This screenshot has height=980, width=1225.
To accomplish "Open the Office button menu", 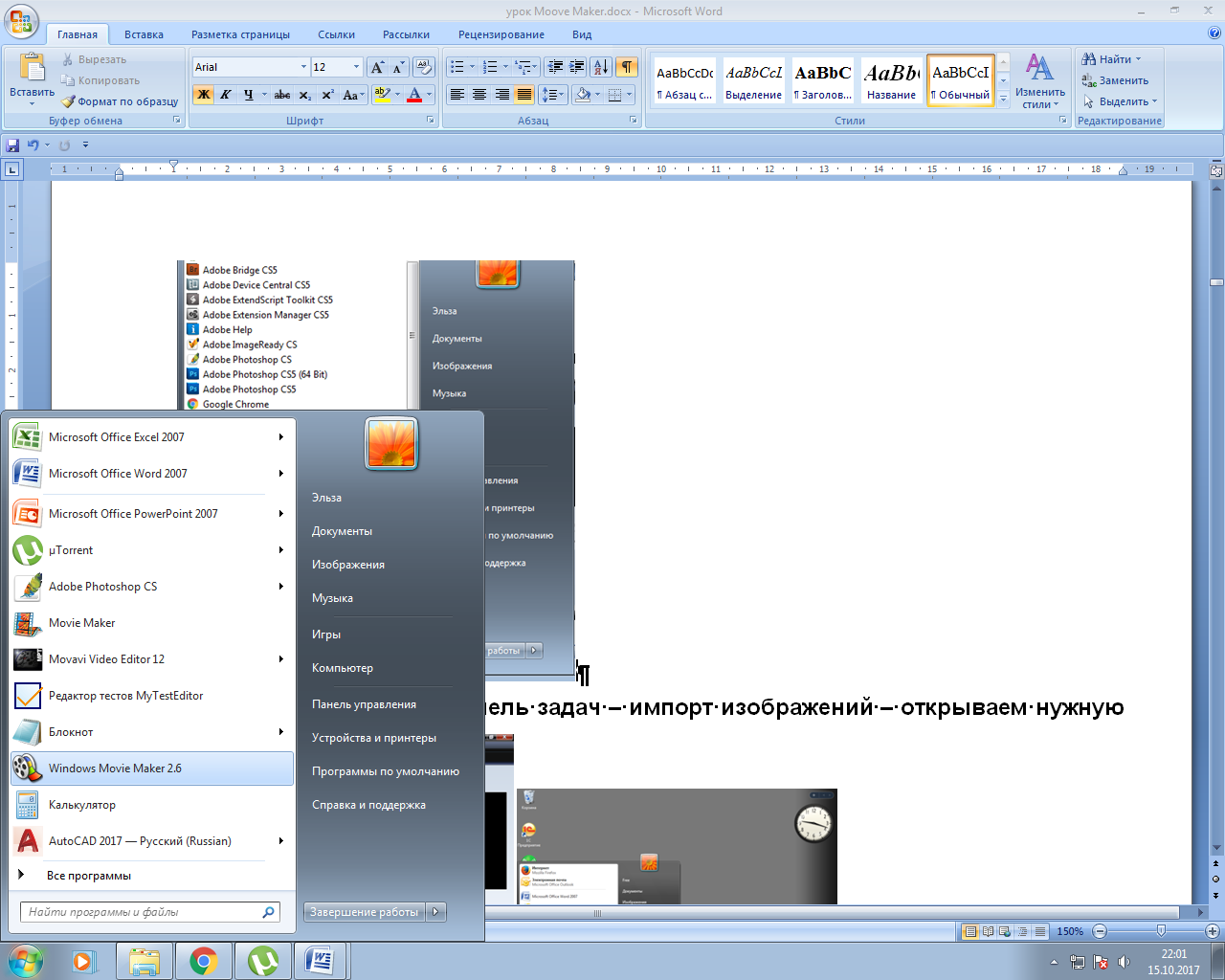I will (21, 19).
